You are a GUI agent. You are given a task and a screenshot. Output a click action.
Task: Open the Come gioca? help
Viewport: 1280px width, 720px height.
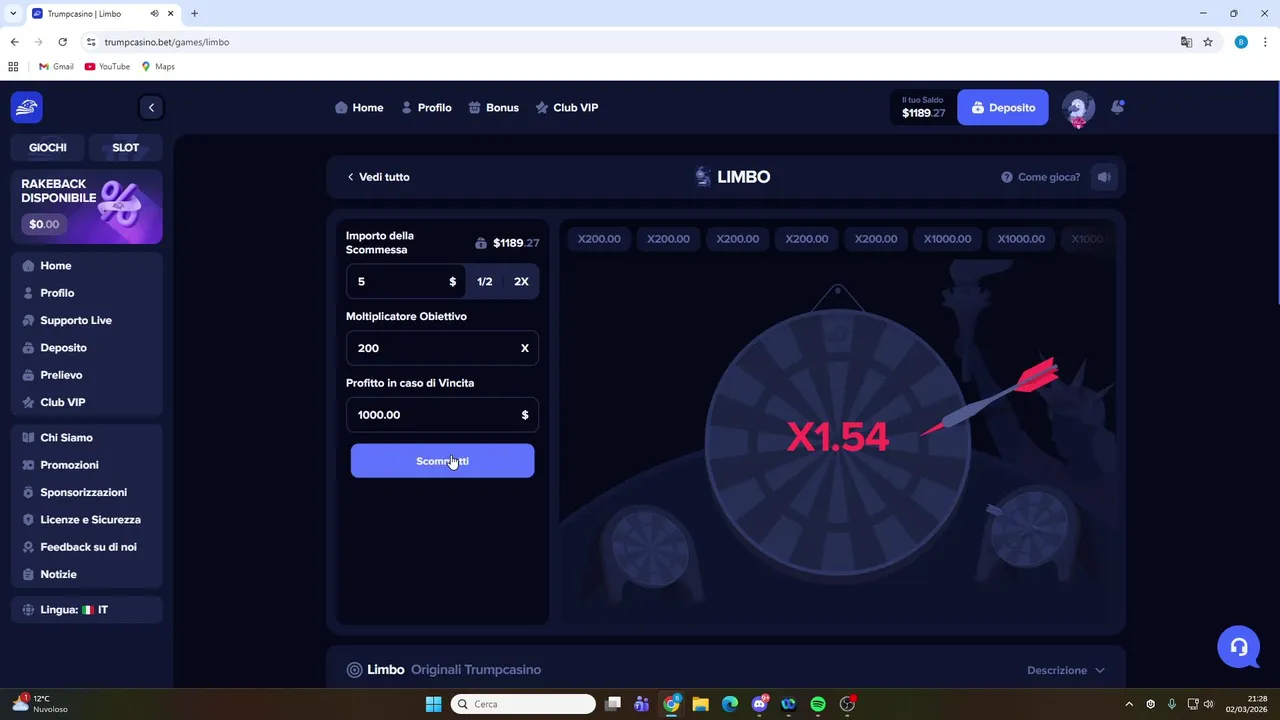coord(1041,177)
